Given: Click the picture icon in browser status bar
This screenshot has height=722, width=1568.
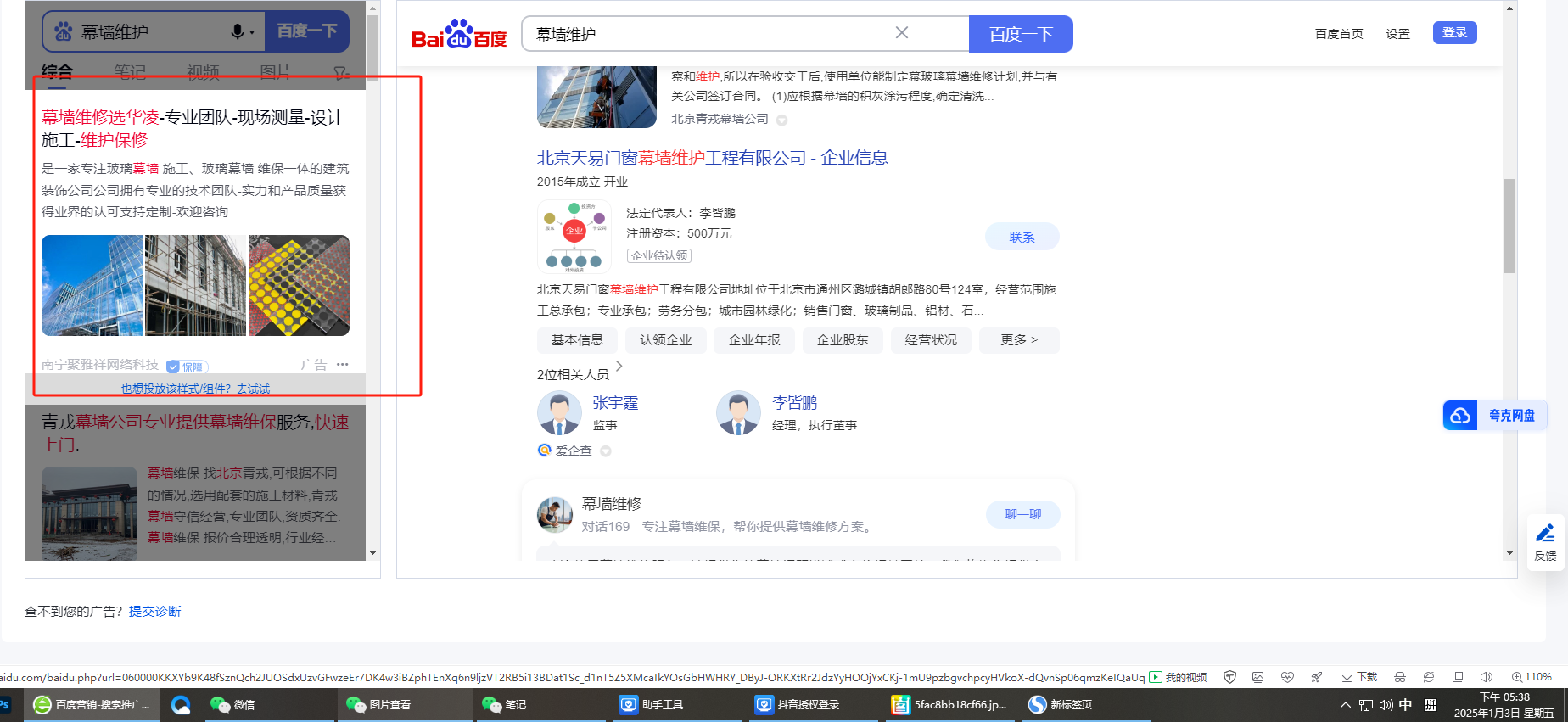Looking at the screenshot, I should coord(1258,677).
